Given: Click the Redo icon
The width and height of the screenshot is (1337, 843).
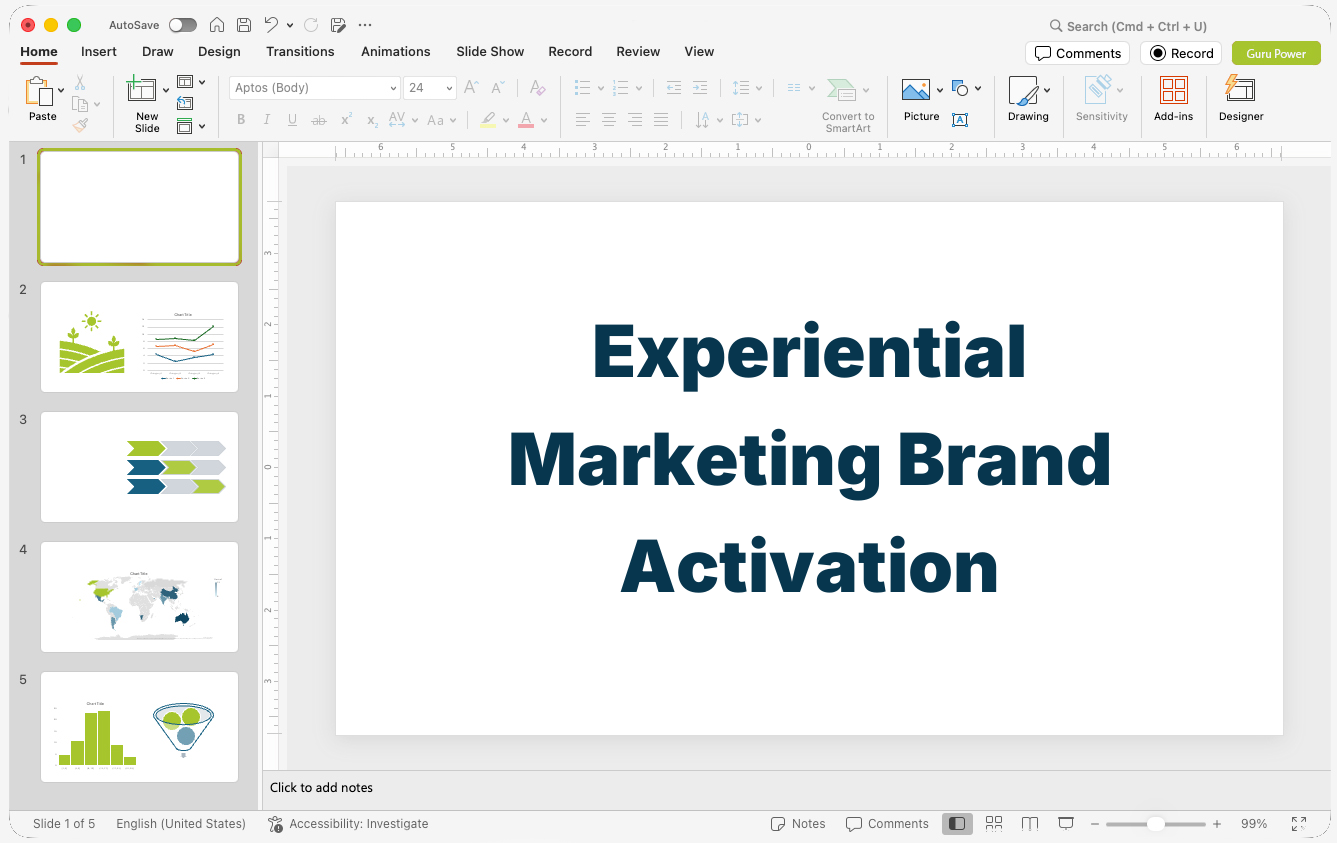Looking at the screenshot, I should (x=311, y=25).
